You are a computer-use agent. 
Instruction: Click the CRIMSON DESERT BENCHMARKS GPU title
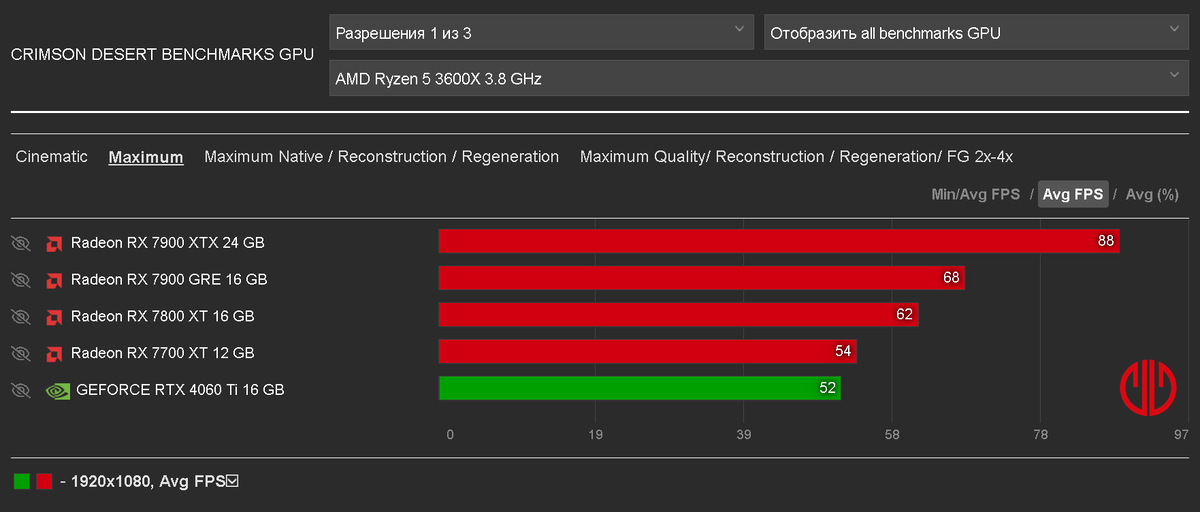[162, 55]
